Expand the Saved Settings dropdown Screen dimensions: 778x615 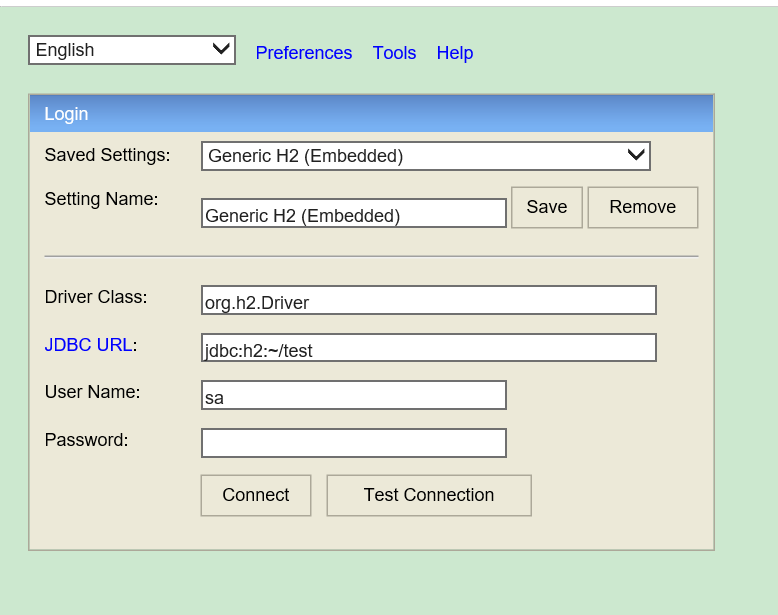[425, 156]
